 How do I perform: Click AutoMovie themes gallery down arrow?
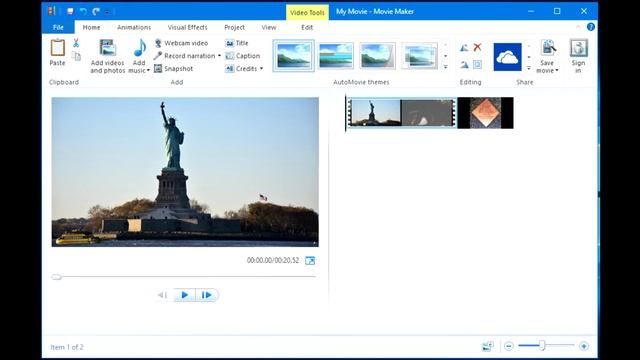click(446, 56)
